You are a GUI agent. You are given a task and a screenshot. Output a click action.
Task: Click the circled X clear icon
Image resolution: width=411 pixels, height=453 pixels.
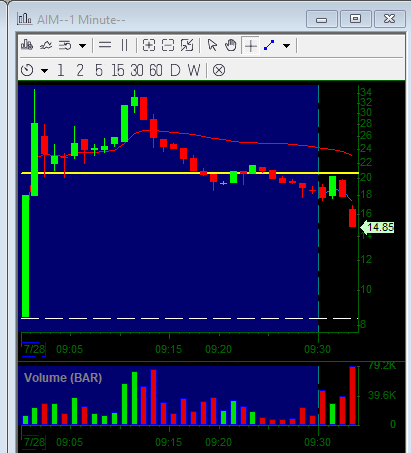pyautogui.click(x=219, y=70)
